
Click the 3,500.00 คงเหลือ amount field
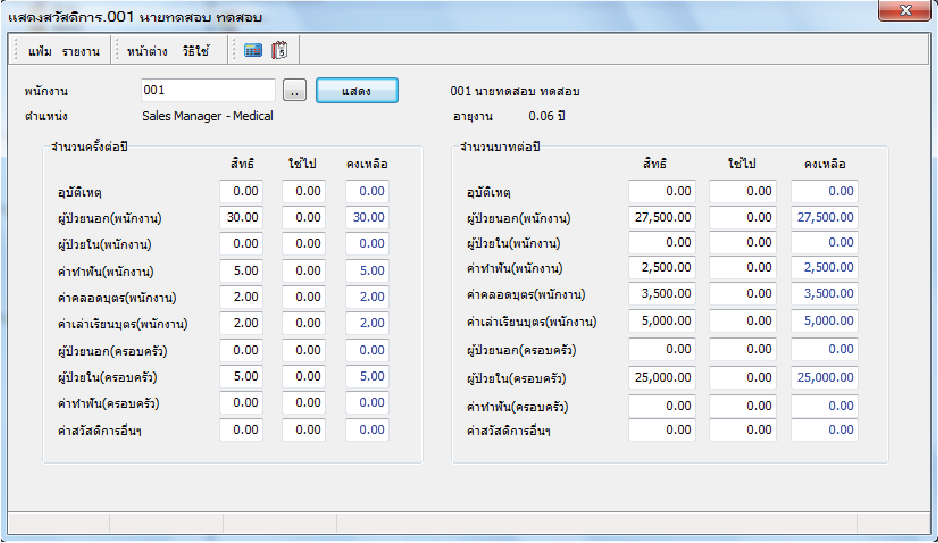(x=825, y=294)
